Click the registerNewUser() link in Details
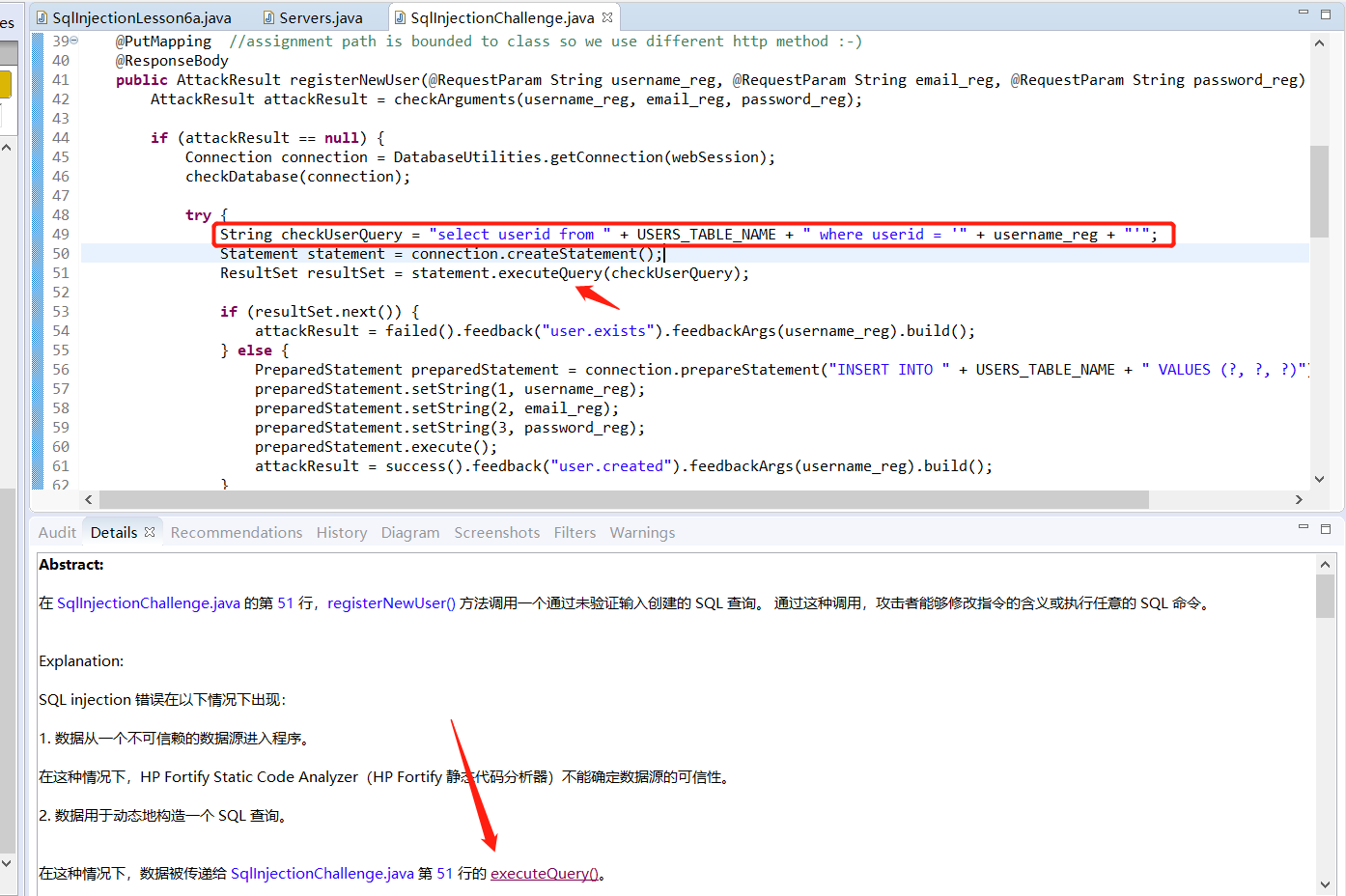The width and height of the screenshot is (1346, 896). [390, 602]
